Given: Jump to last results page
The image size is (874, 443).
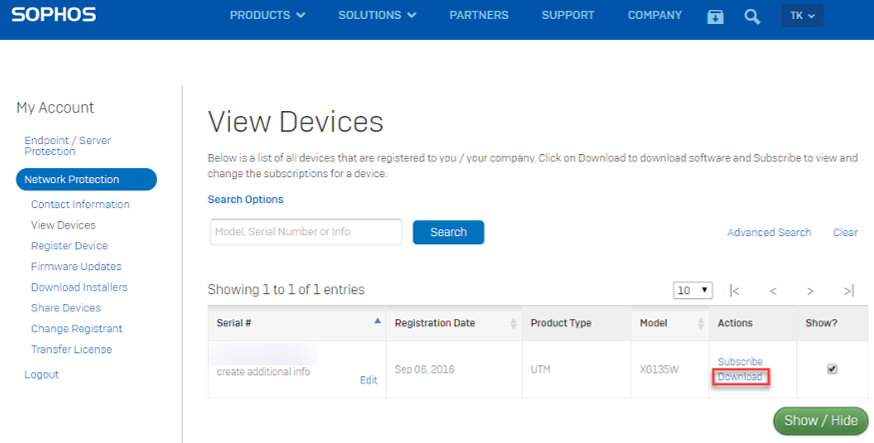Looking at the screenshot, I should [x=848, y=291].
